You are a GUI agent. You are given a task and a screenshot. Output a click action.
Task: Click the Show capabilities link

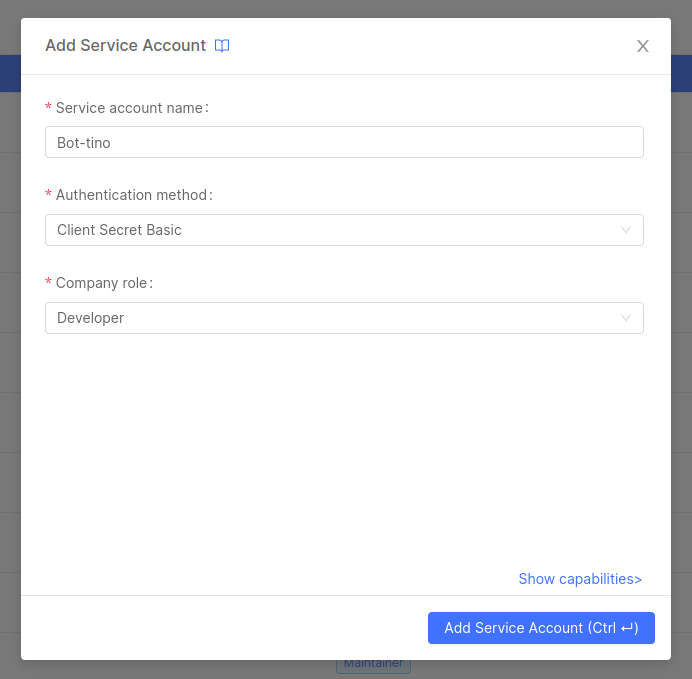[x=580, y=579]
